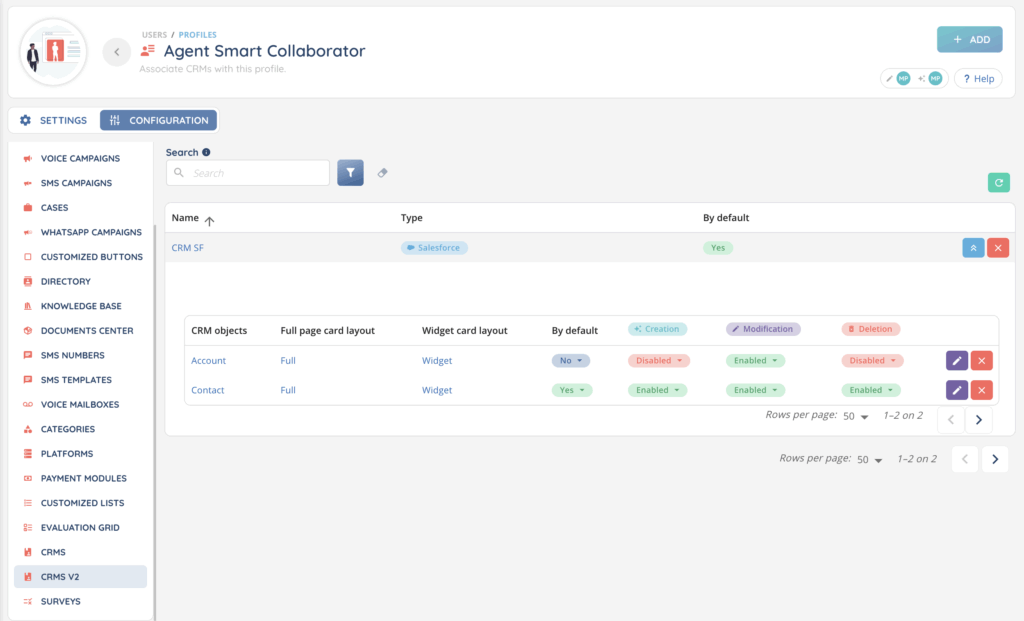This screenshot has width=1024, height=621.
Task: Click the back arrow beside profile title
Action: (117, 52)
